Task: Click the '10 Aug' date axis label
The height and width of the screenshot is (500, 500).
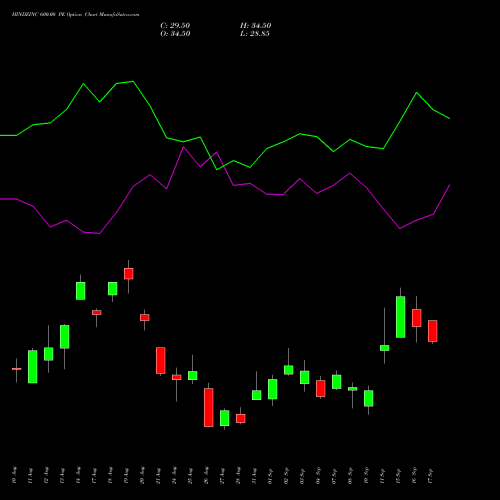Action: click(x=14, y=476)
